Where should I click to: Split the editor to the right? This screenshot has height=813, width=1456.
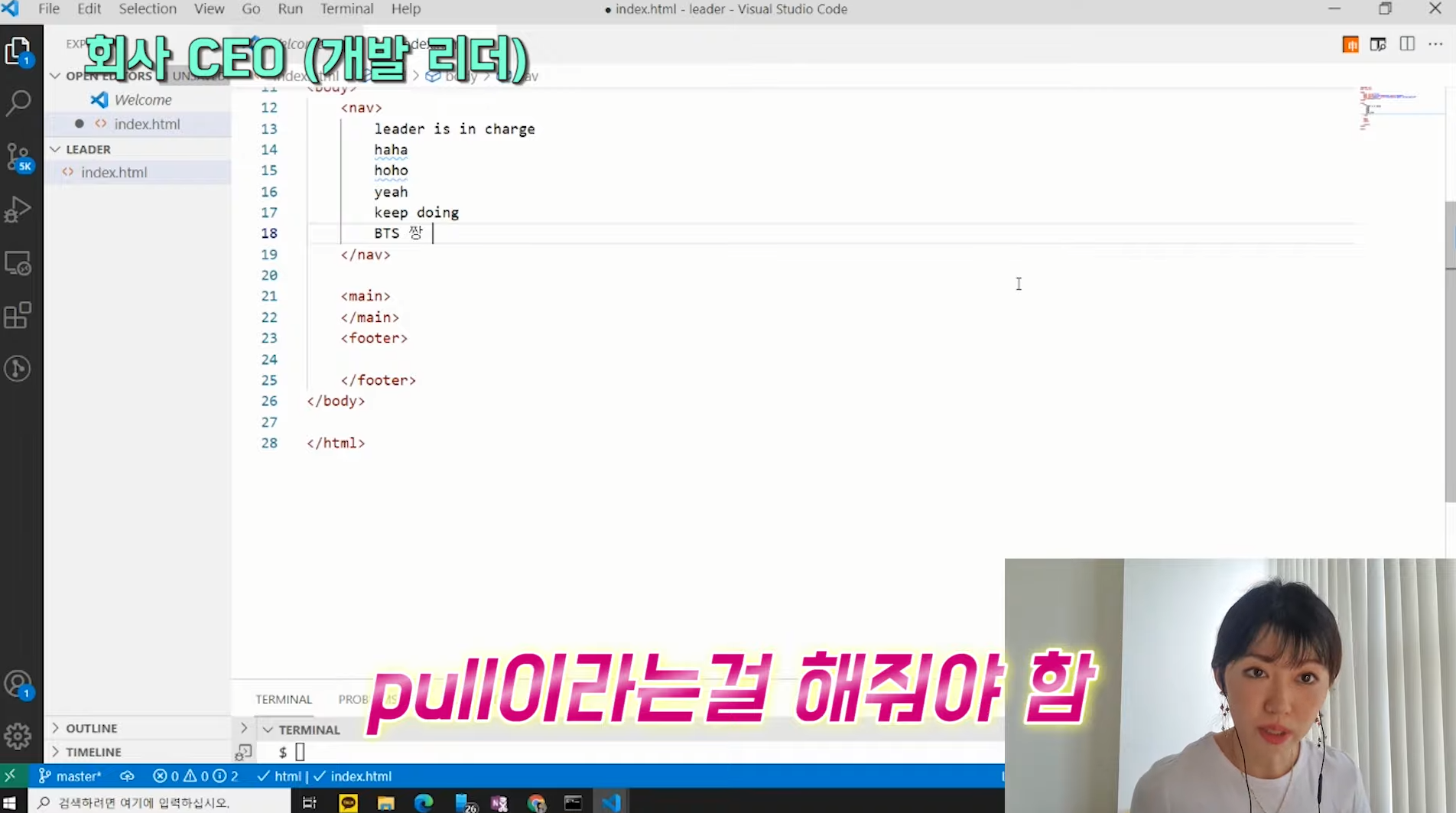coord(1407,44)
